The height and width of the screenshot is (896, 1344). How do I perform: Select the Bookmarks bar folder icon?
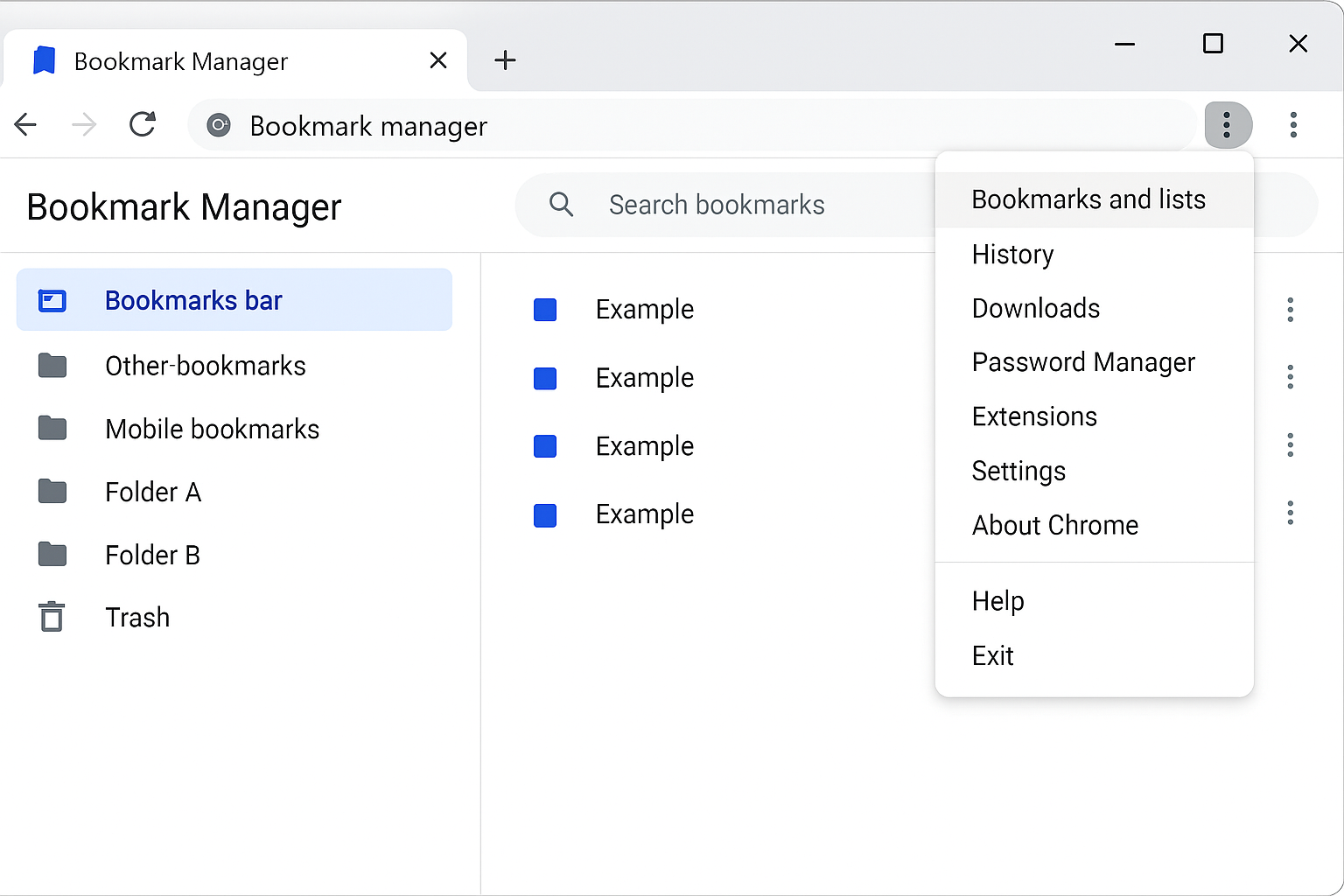[53, 299]
